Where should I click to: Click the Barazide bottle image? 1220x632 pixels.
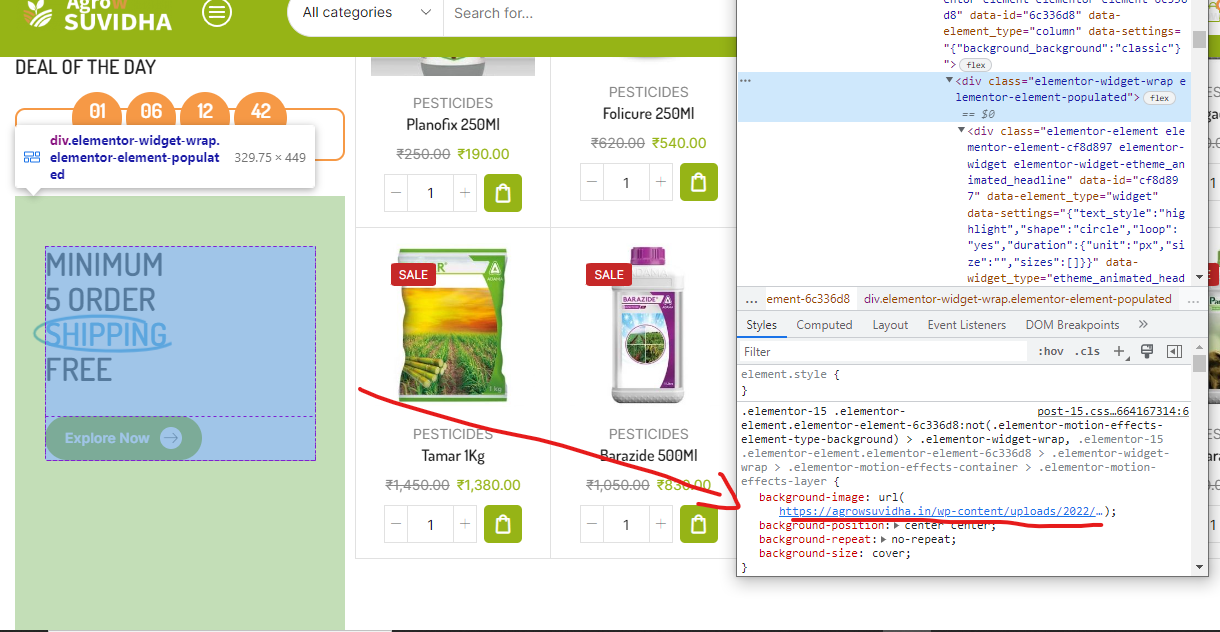pyautogui.click(x=648, y=326)
